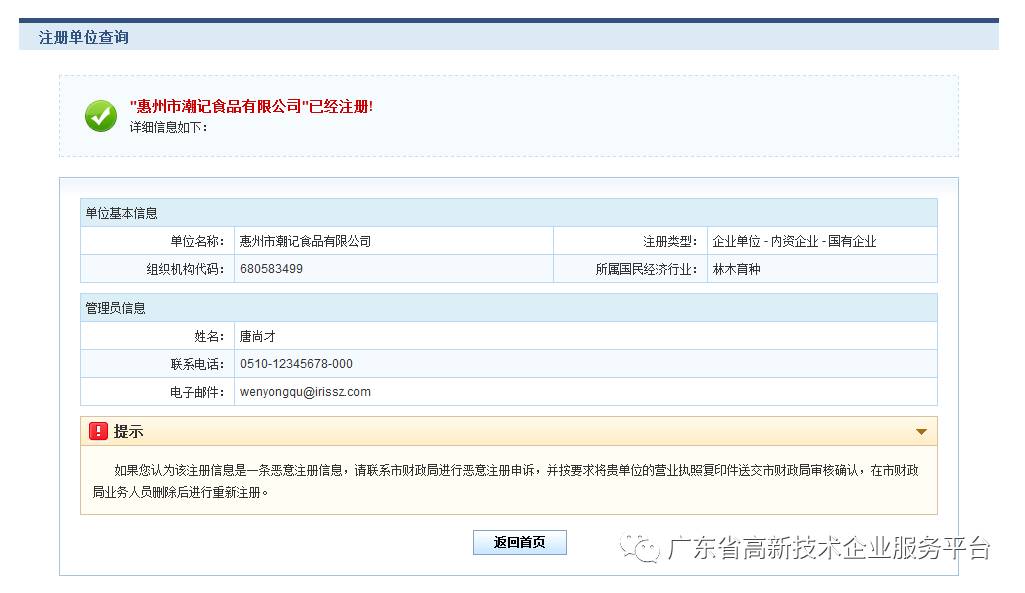
Task: Click the red 已经注册 notice text
Action: 251,106
